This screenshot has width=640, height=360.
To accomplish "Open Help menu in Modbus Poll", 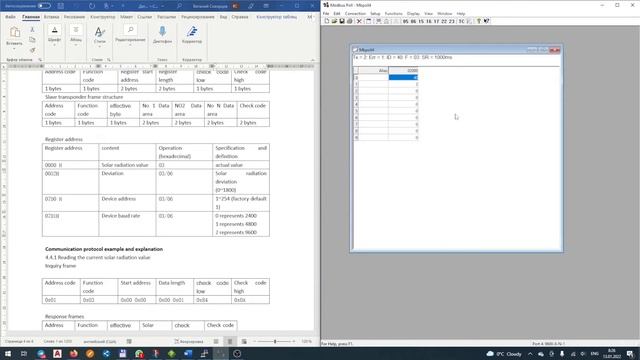I will click(x=461, y=13).
